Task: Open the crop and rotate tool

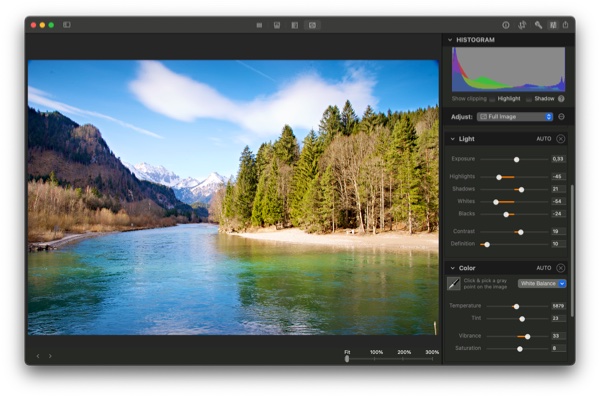Action: point(522,25)
